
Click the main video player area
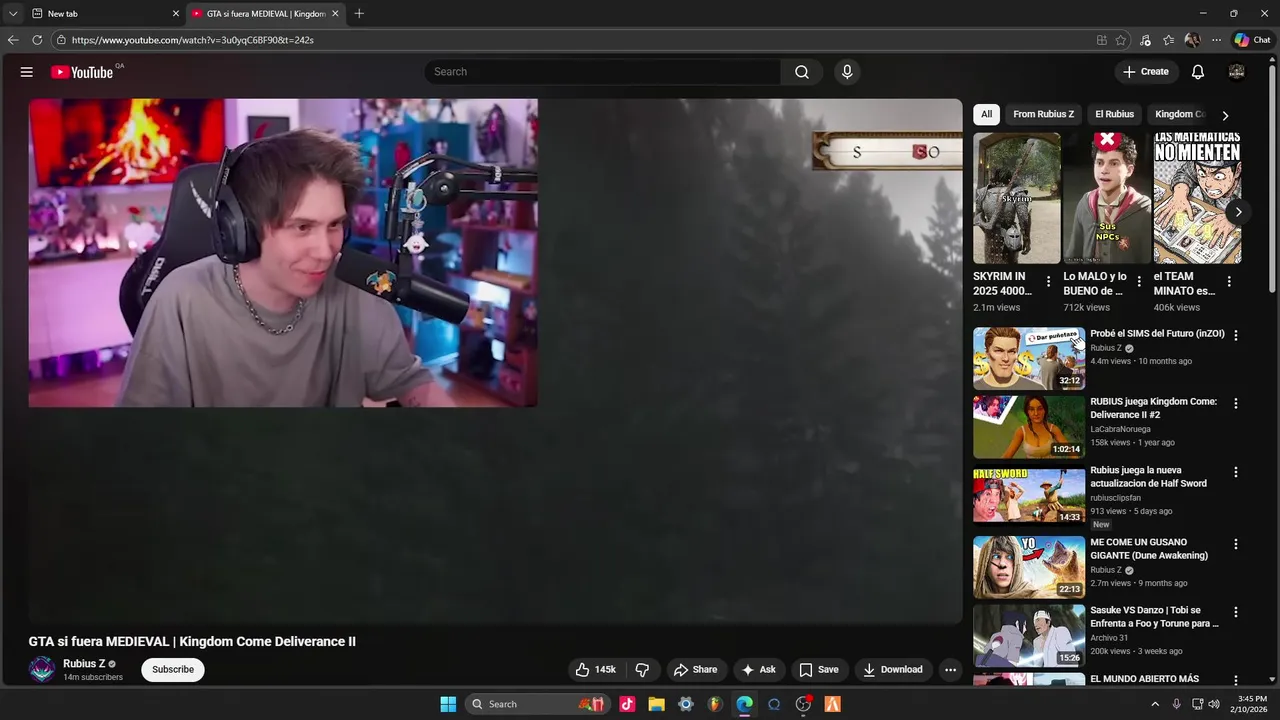(495, 361)
